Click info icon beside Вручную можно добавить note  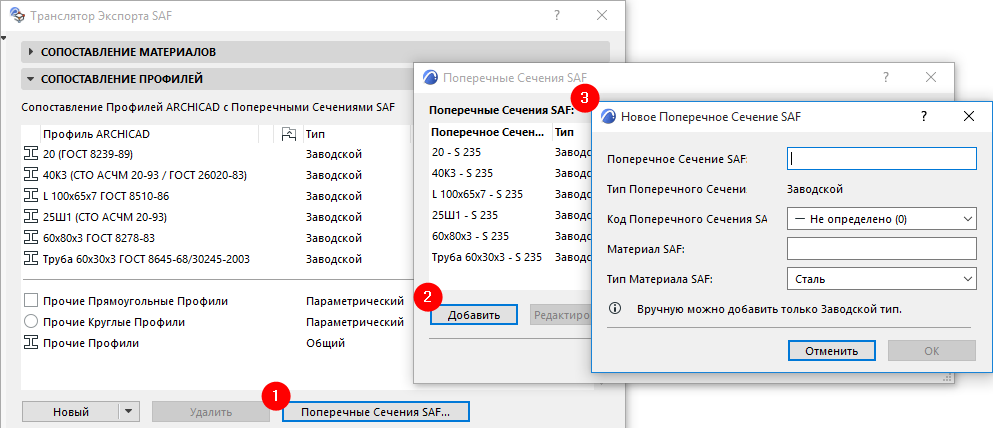click(x=614, y=309)
